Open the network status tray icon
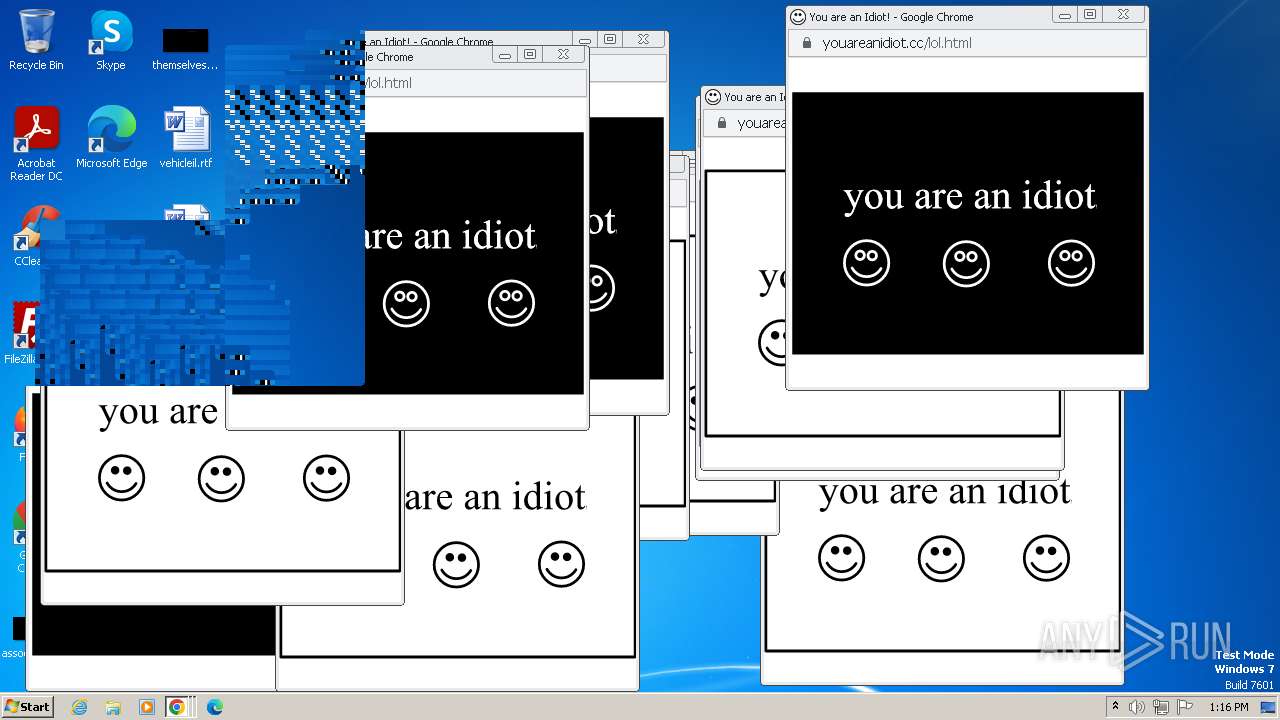 coord(1161,707)
